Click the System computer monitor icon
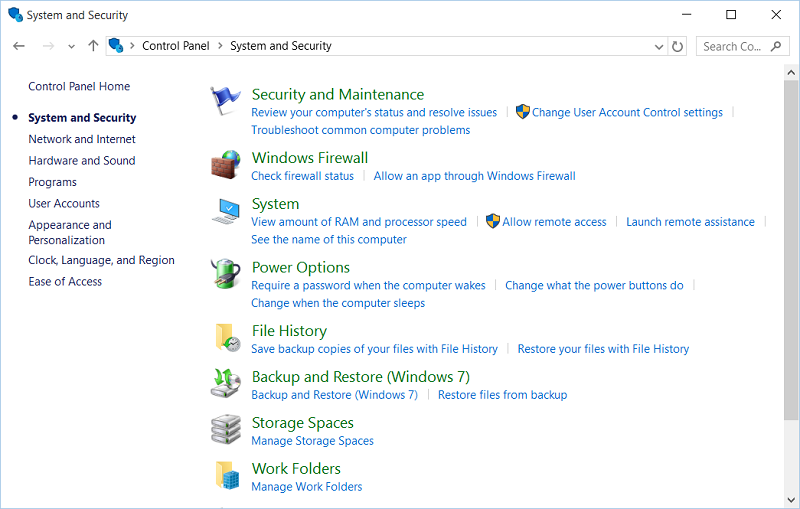The height and width of the screenshot is (509, 800). click(226, 212)
